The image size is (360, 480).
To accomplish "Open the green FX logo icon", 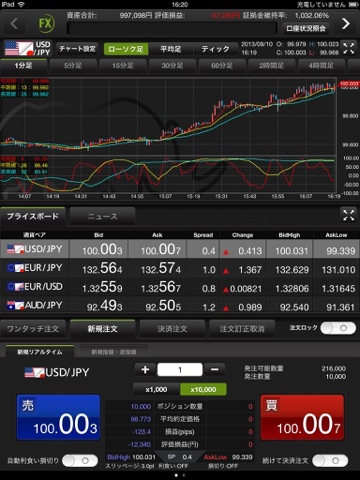I will click(45, 23).
